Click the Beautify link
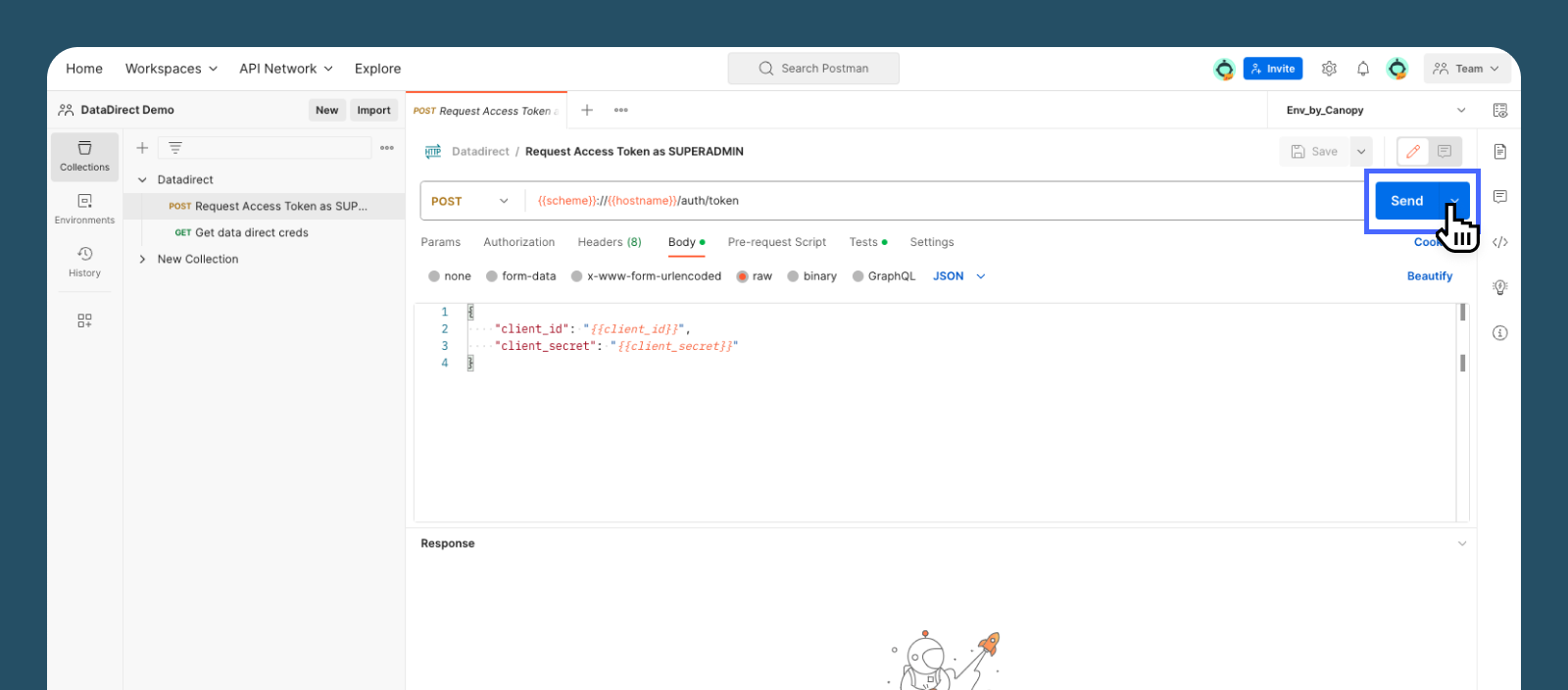 (1430, 276)
